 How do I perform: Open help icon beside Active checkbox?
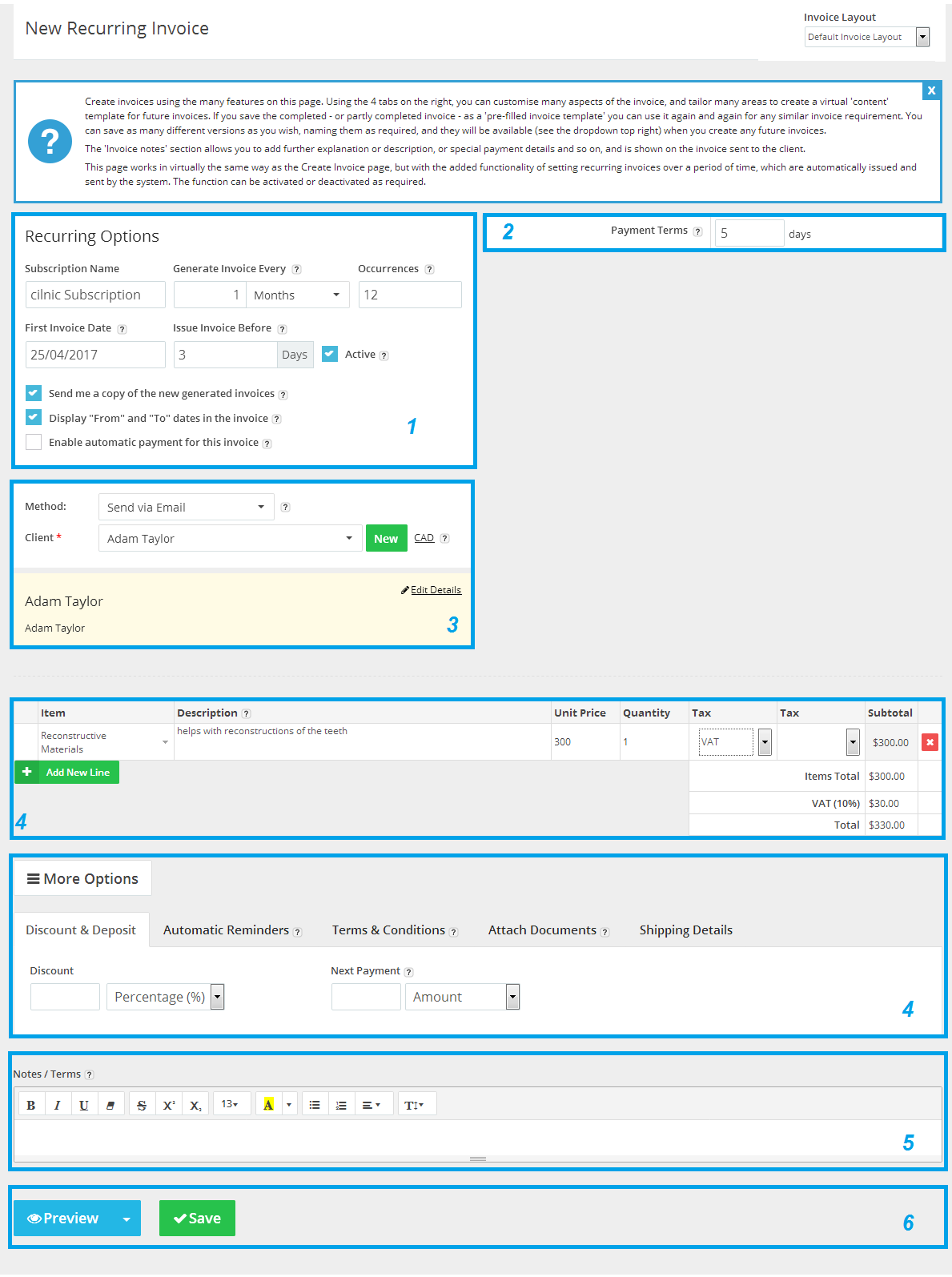point(384,355)
